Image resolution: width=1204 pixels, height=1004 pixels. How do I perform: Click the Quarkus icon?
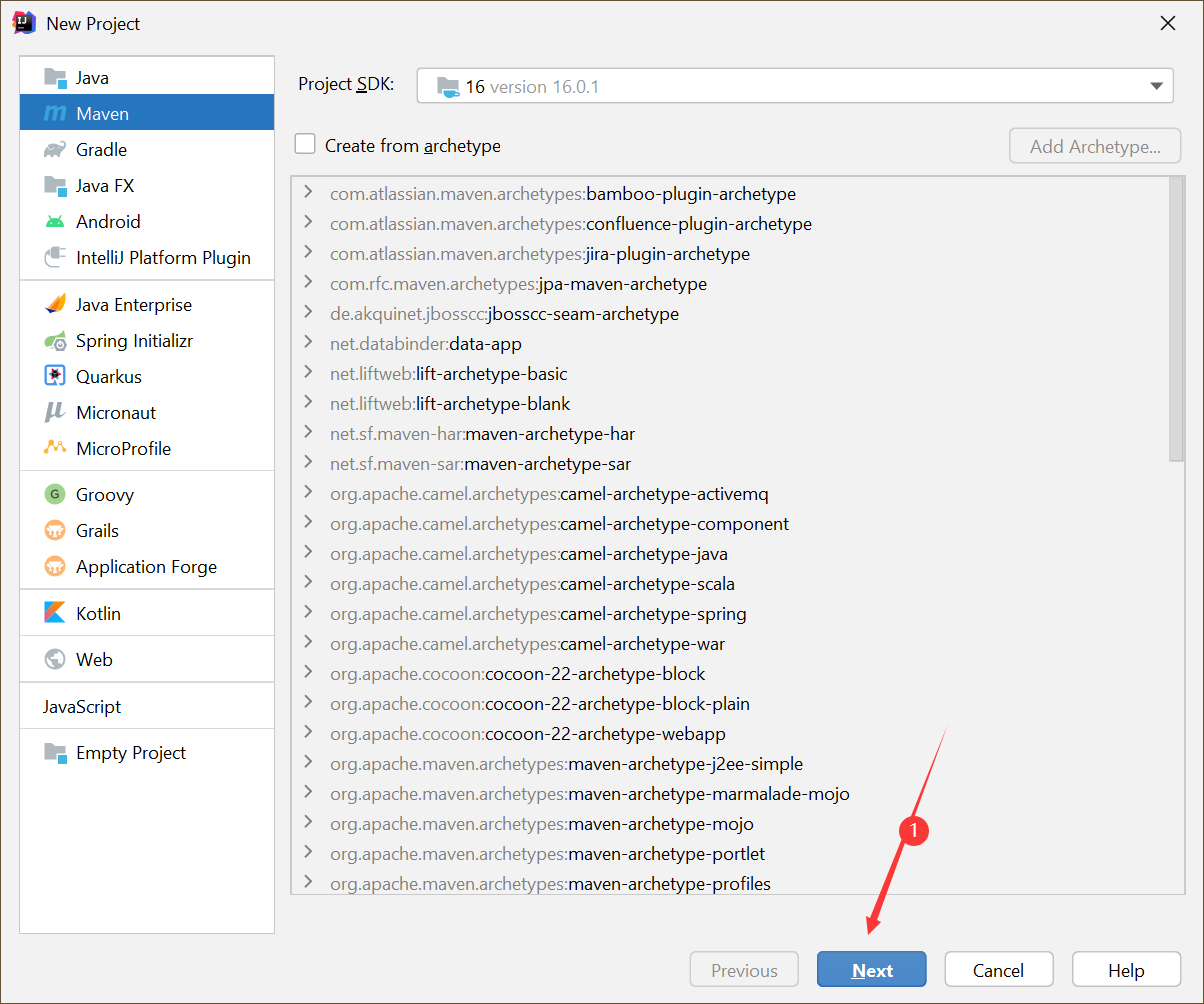(x=55, y=377)
